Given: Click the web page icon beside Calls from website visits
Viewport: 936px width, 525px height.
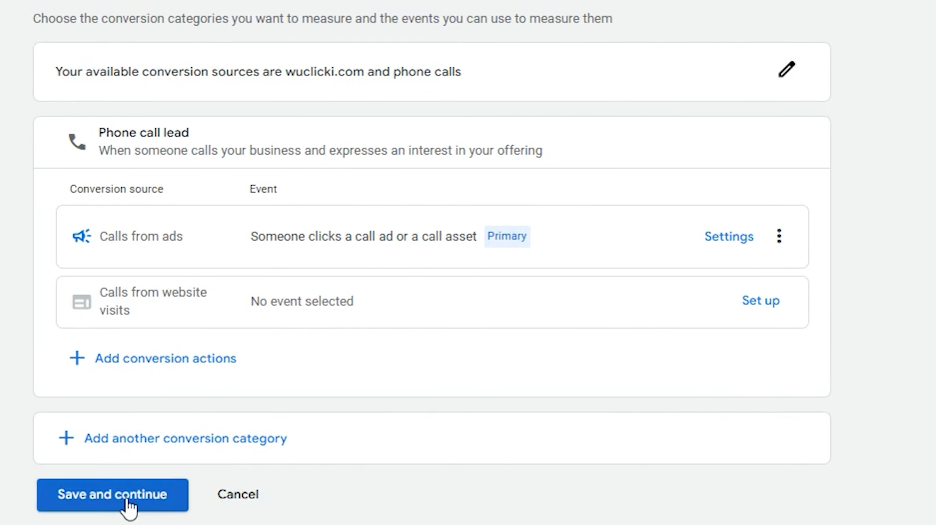Looking at the screenshot, I should (x=82, y=302).
